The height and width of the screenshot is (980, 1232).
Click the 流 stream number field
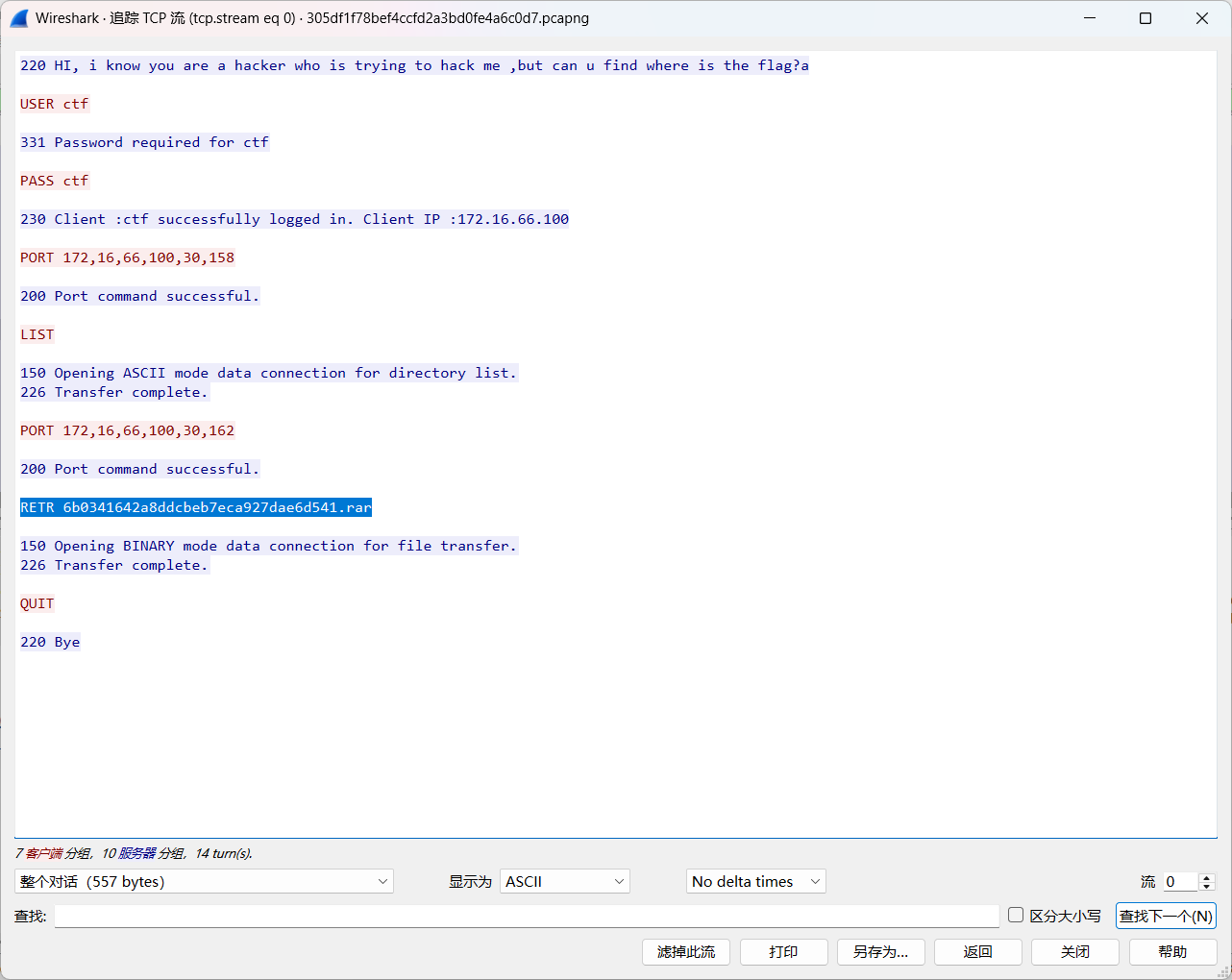coord(1180,881)
